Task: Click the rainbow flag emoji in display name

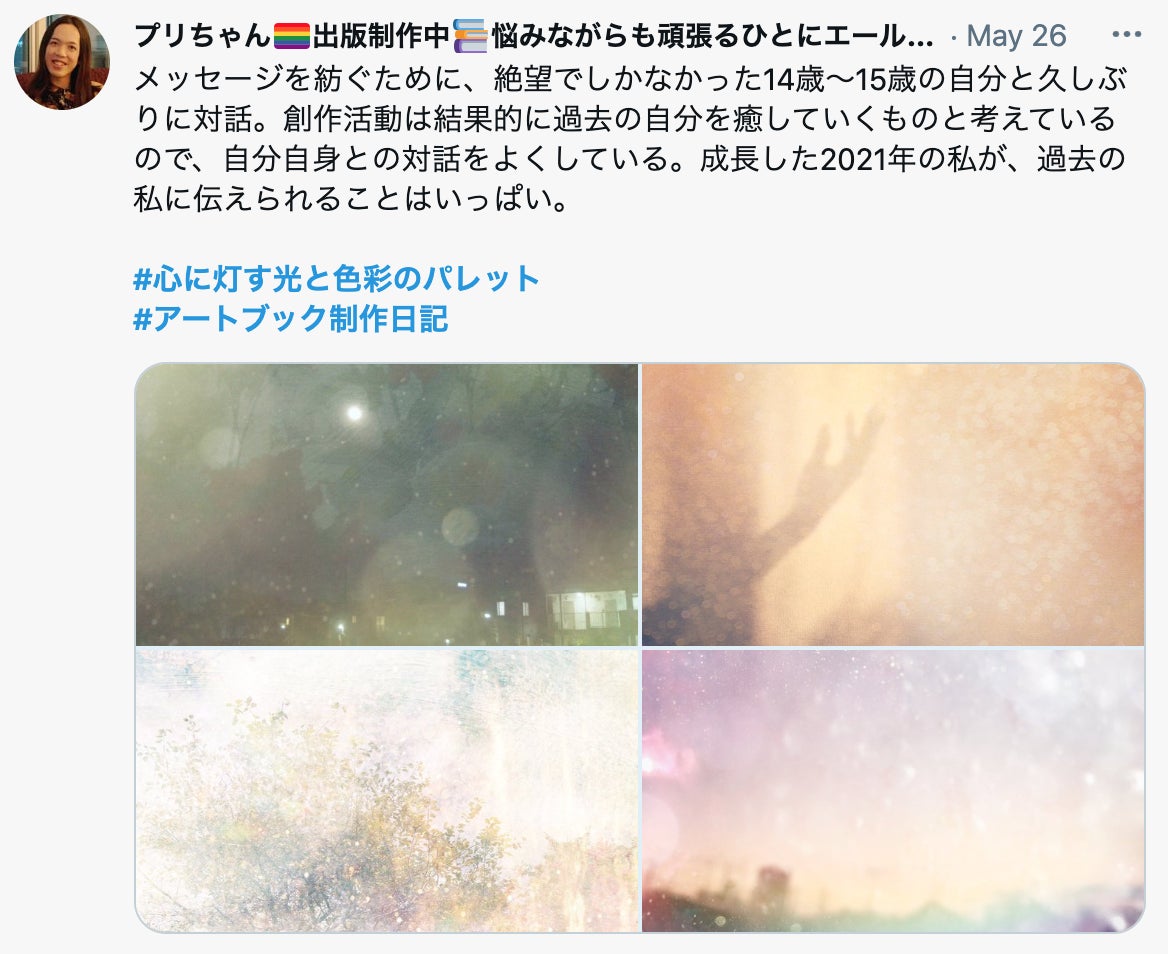Action: 291,35
